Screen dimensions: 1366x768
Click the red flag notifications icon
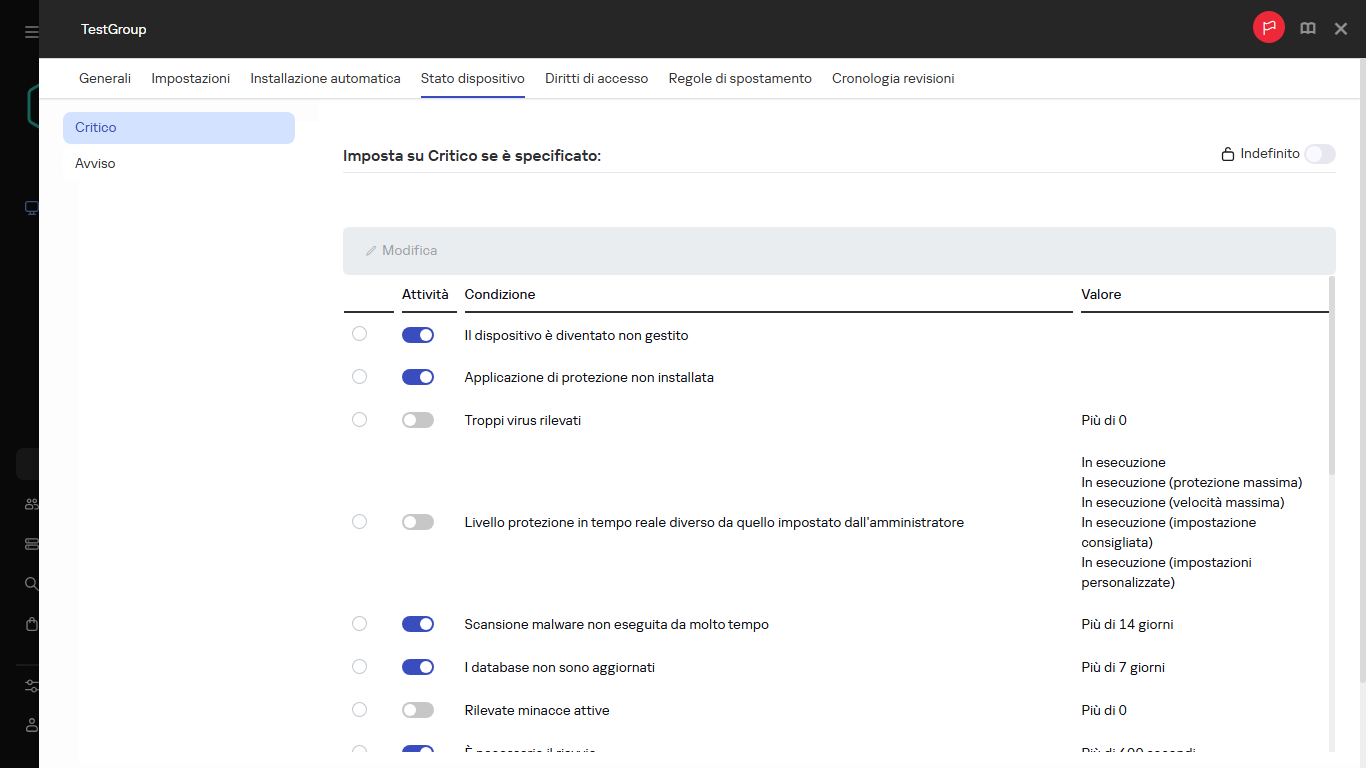coord(1268,27)
